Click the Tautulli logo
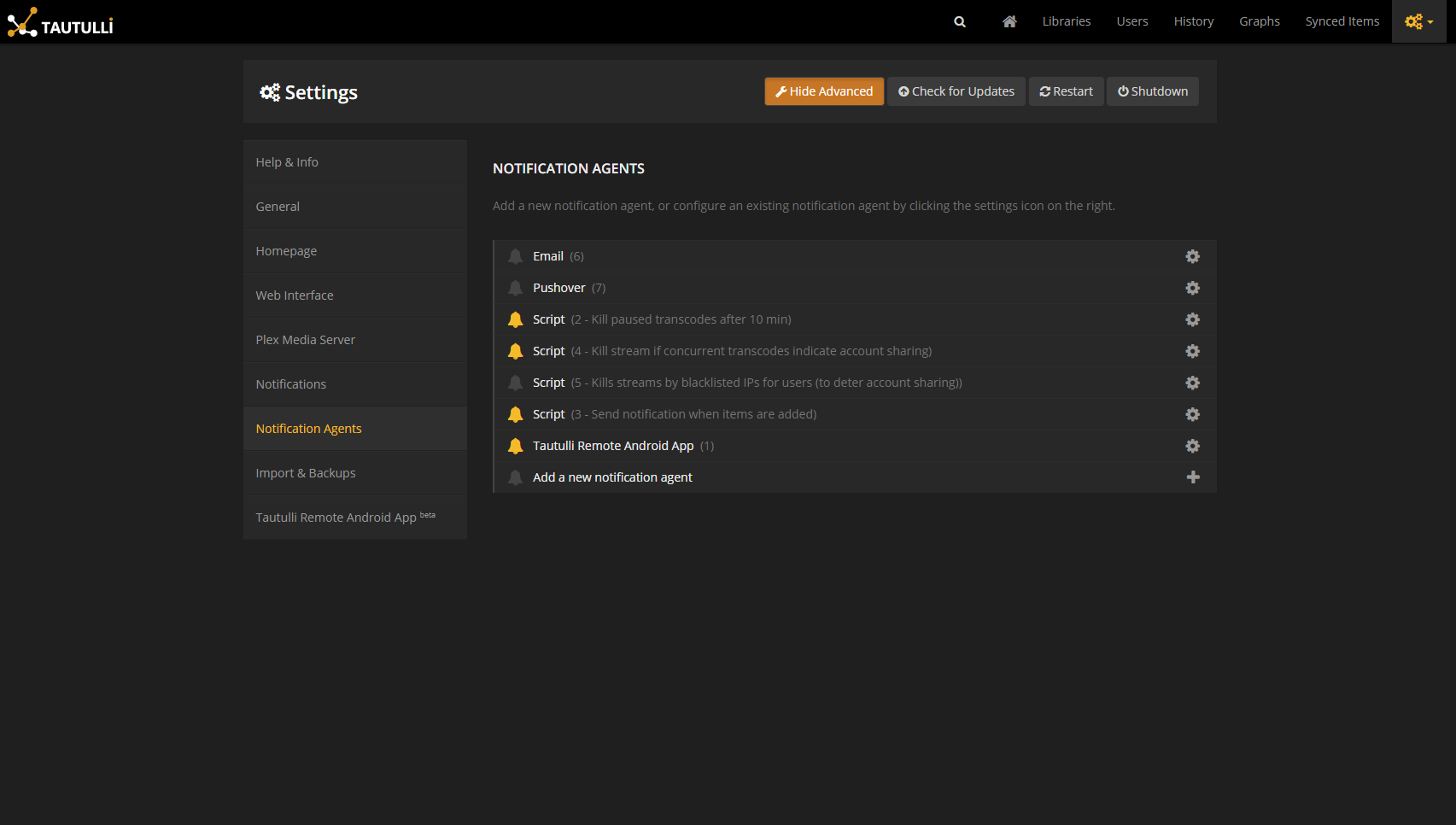1456x825 pixels. coord(61,23)
